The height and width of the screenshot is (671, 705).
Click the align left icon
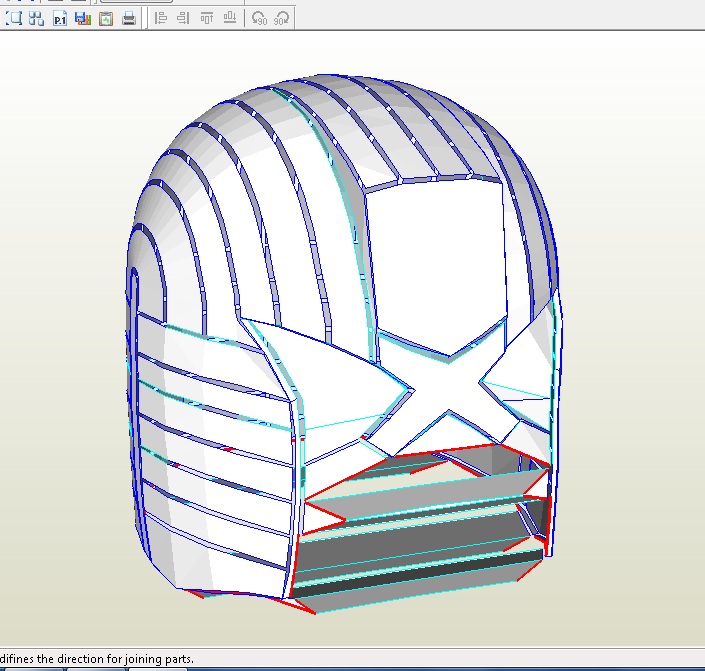161,18
